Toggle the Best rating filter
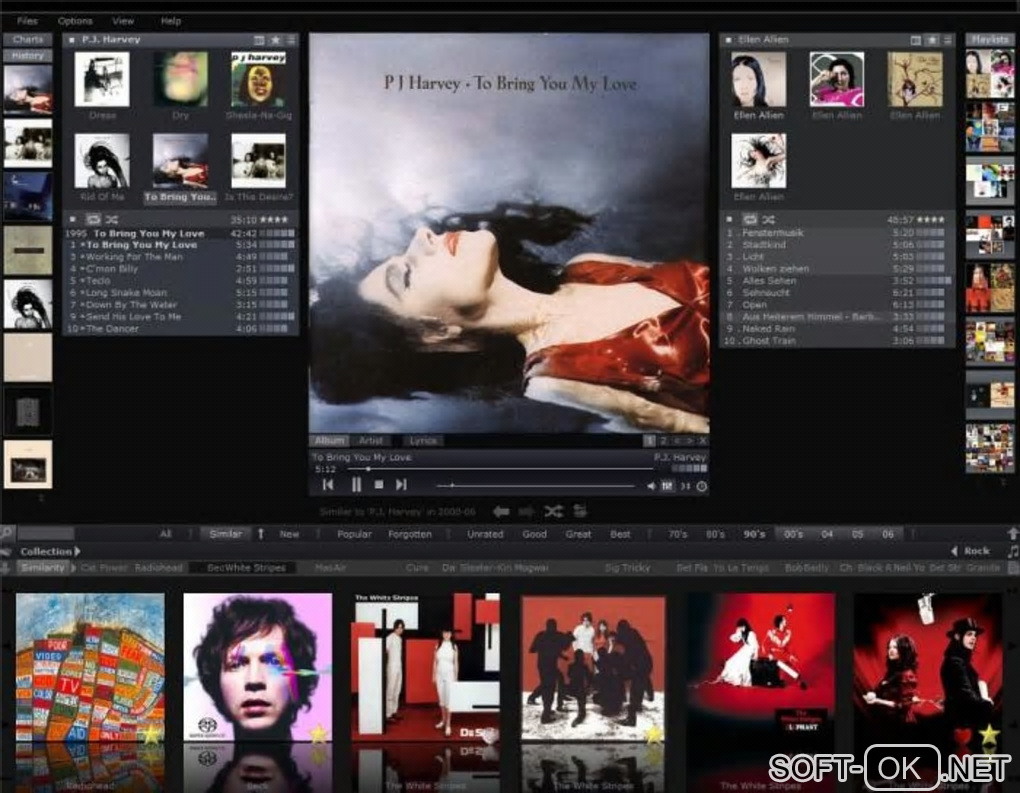Viewport: 1020px width, 793px height. pyautogui.click(x=620, y=534)
